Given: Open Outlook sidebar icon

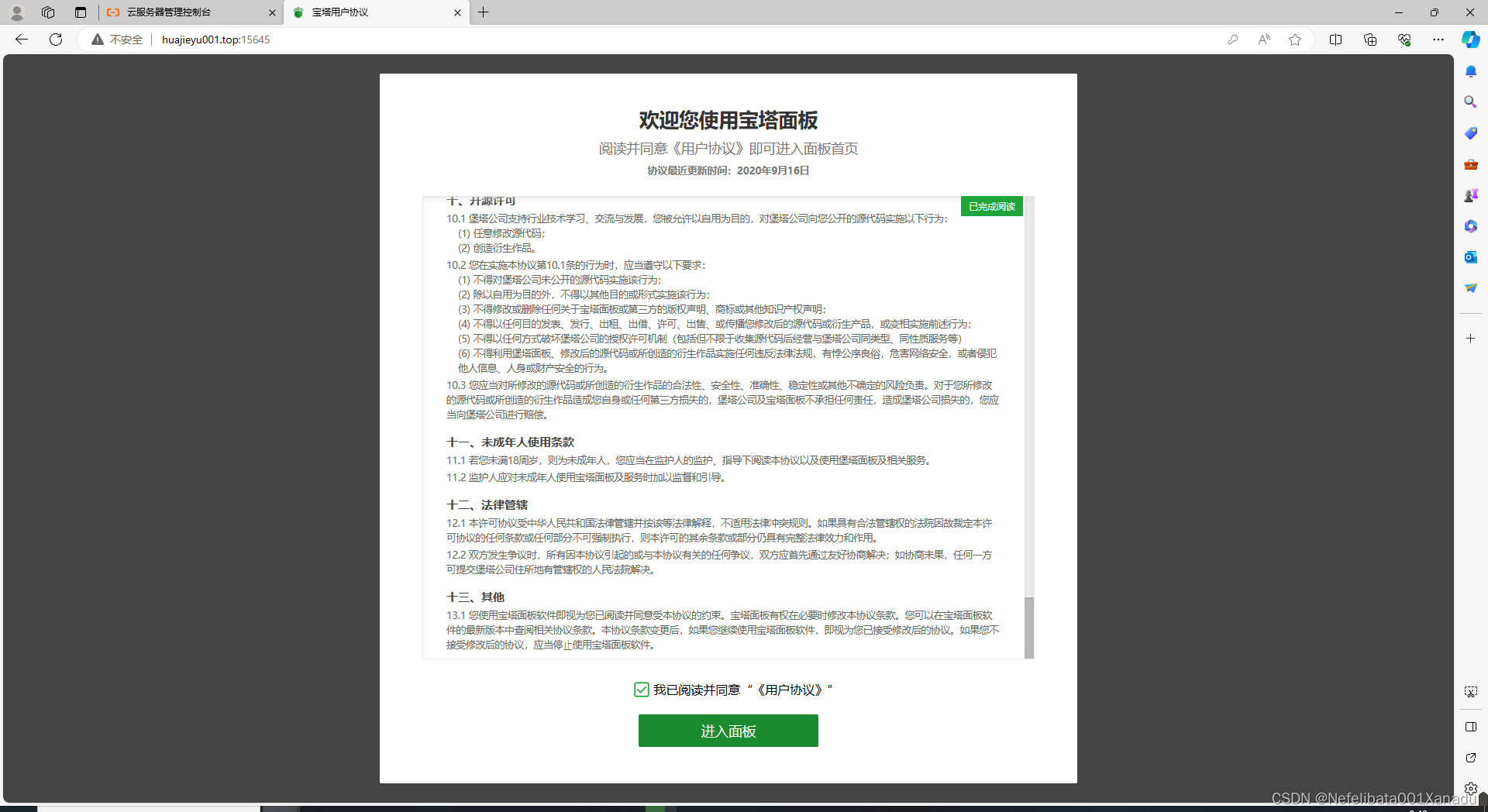Looking at the screenshot, I should 1470,257.
